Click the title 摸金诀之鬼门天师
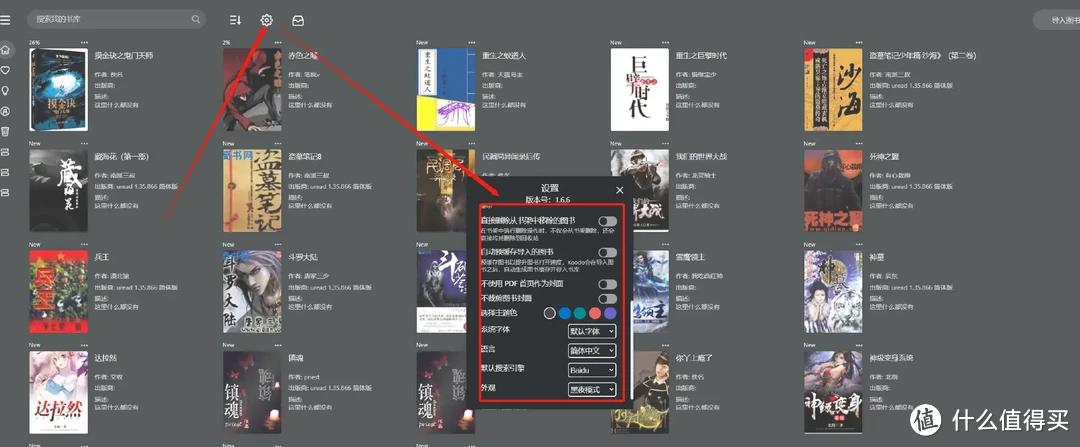This screenshot has width=1080, height=447. pyautogui.click(x=124, y=56)
